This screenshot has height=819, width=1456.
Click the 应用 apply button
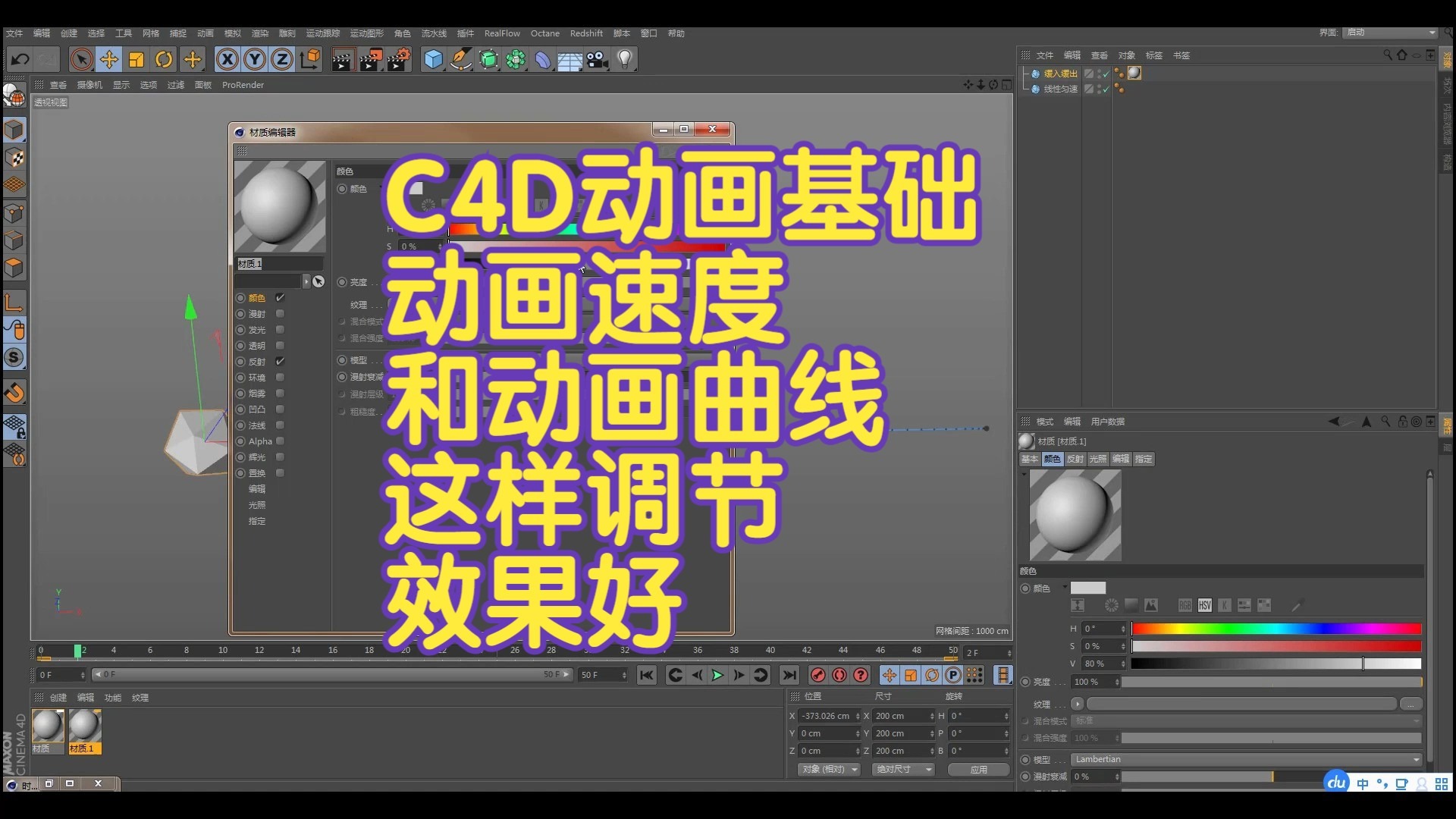(978, 769)
